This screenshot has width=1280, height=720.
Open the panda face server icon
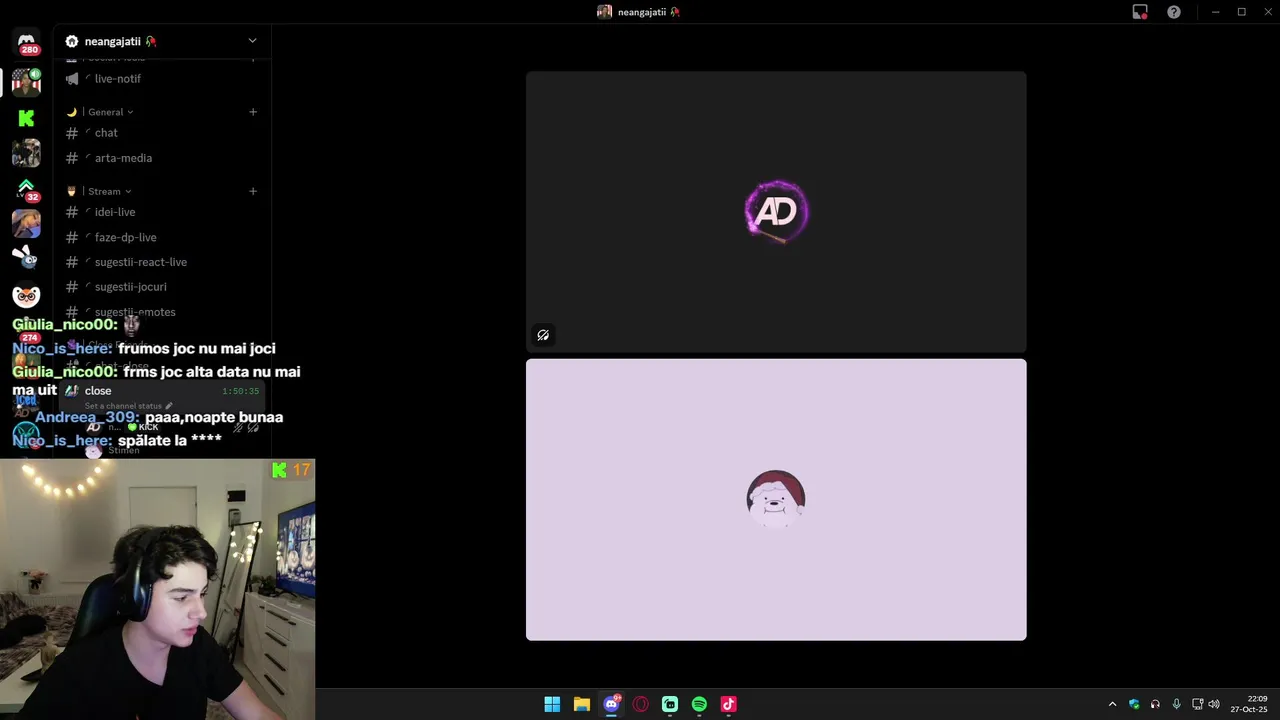pos(26,296)
